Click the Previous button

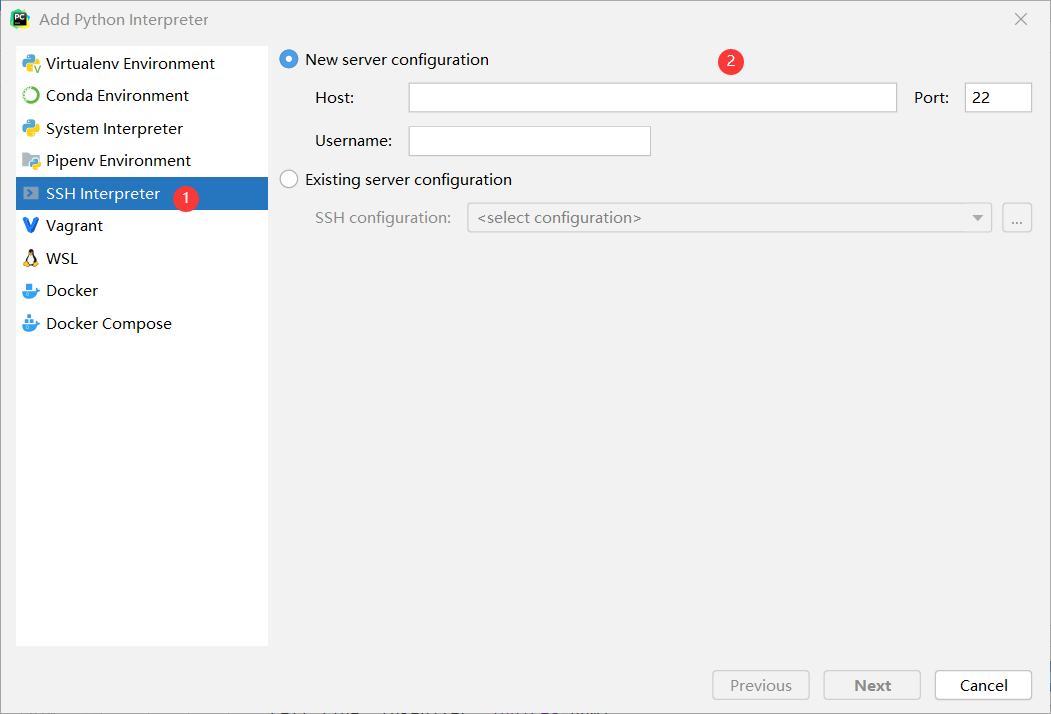pyautogui.click(x=761, y=685)
